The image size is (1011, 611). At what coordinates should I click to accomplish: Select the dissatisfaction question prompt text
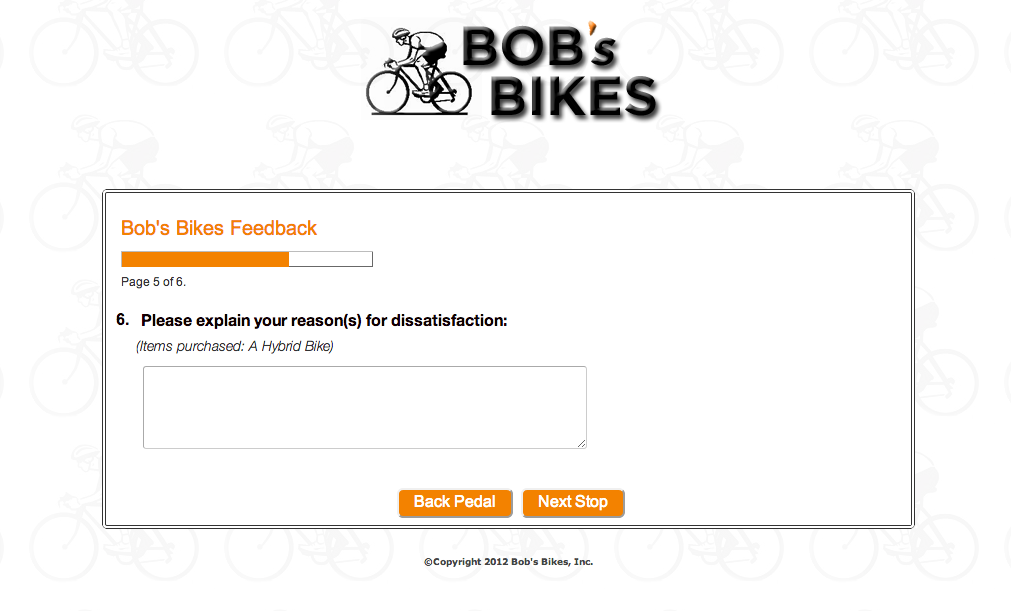(324, 320)
